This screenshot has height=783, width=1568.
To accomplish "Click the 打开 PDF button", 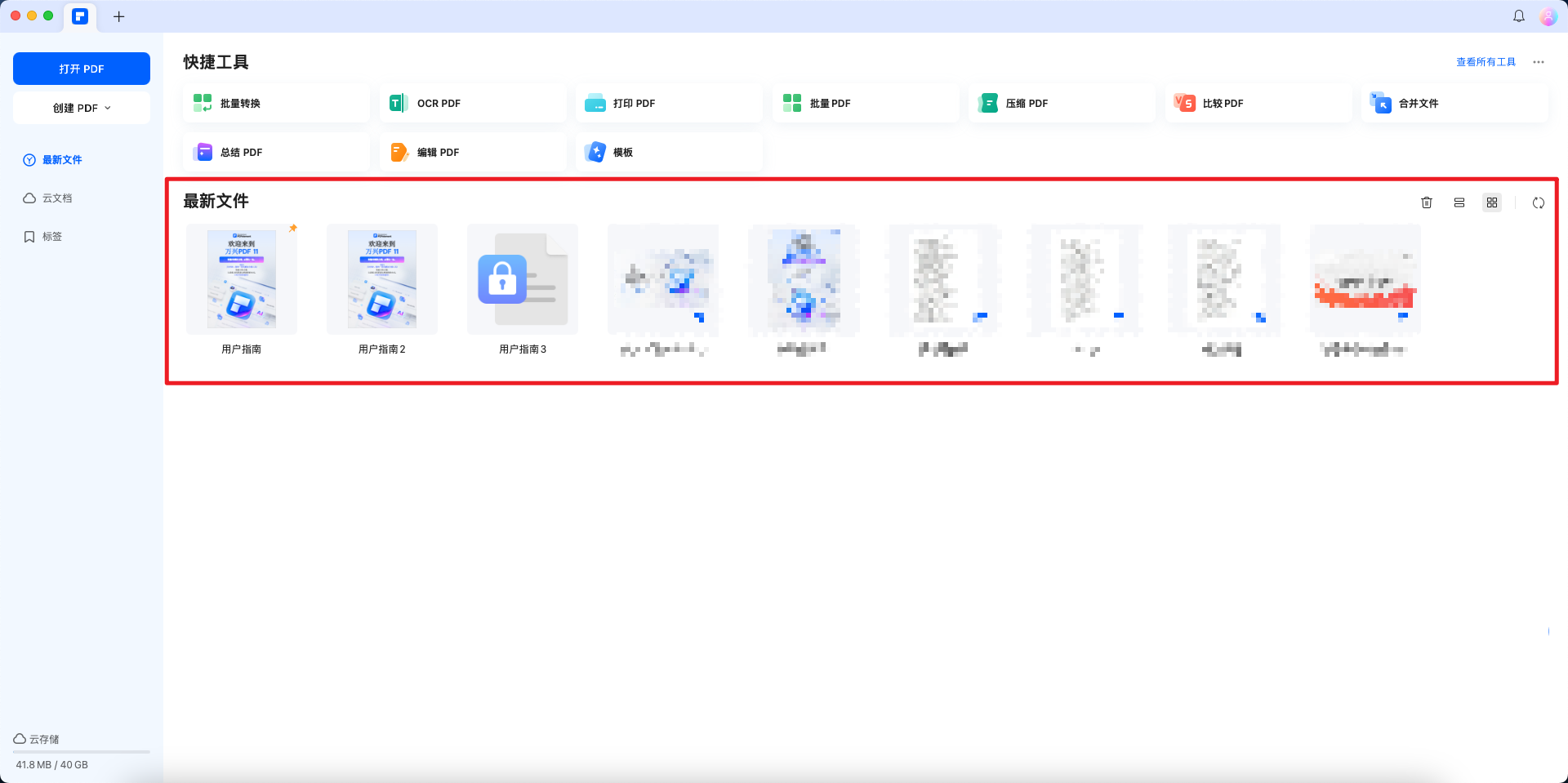I will click(x=82, y=69).
